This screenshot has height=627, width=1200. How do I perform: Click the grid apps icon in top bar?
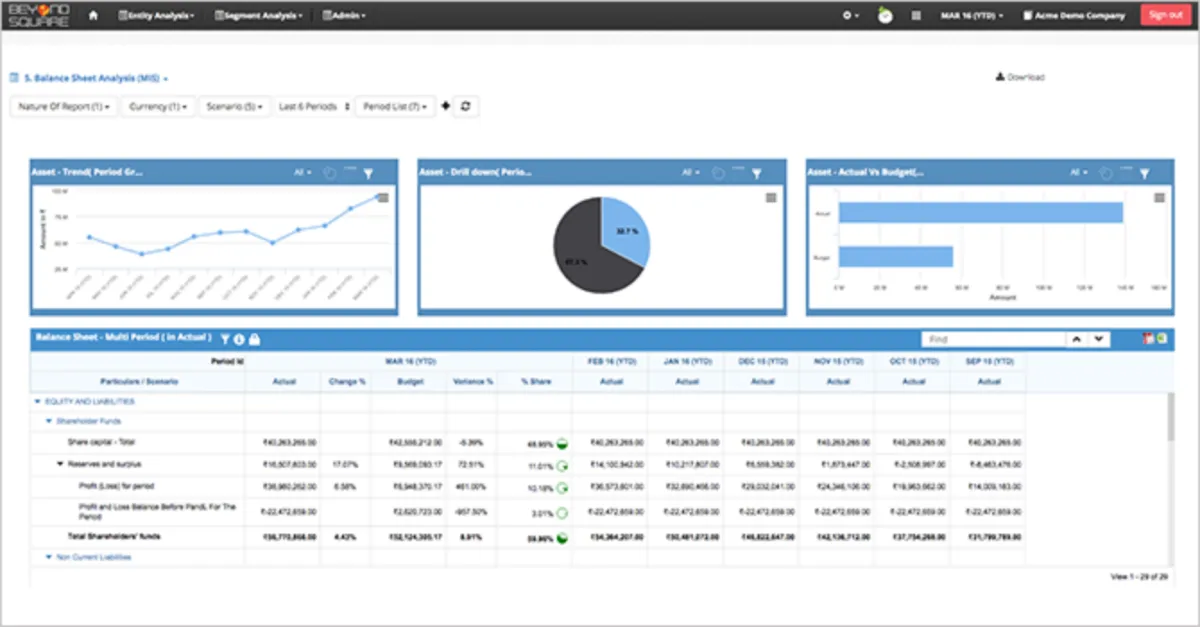coord(916,15)
